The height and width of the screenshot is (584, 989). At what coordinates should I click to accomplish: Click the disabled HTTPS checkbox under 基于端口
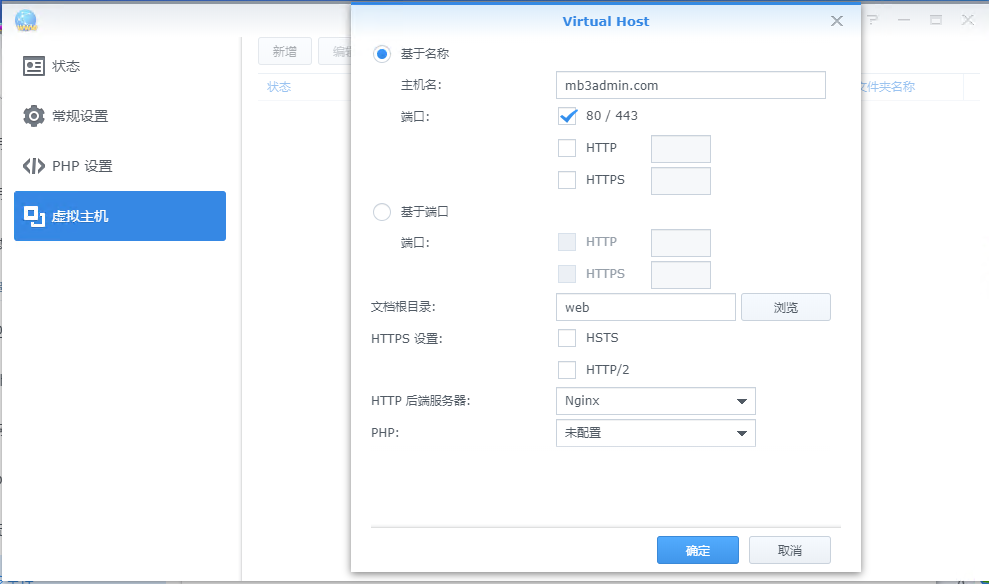click(x=567, y=274)
